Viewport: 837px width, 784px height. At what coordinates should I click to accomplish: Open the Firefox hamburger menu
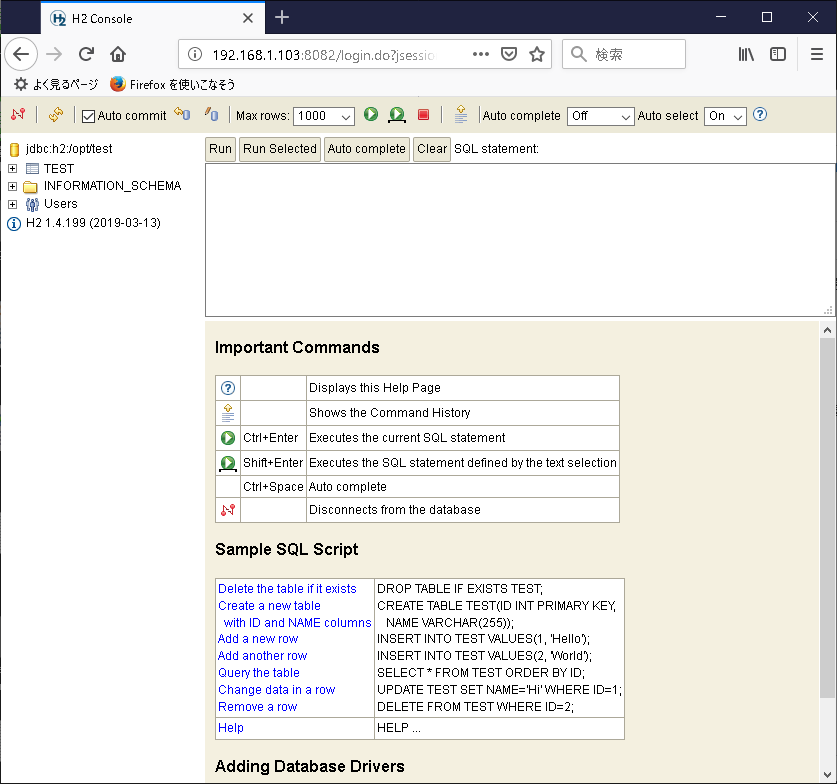(x=817, y=54)
